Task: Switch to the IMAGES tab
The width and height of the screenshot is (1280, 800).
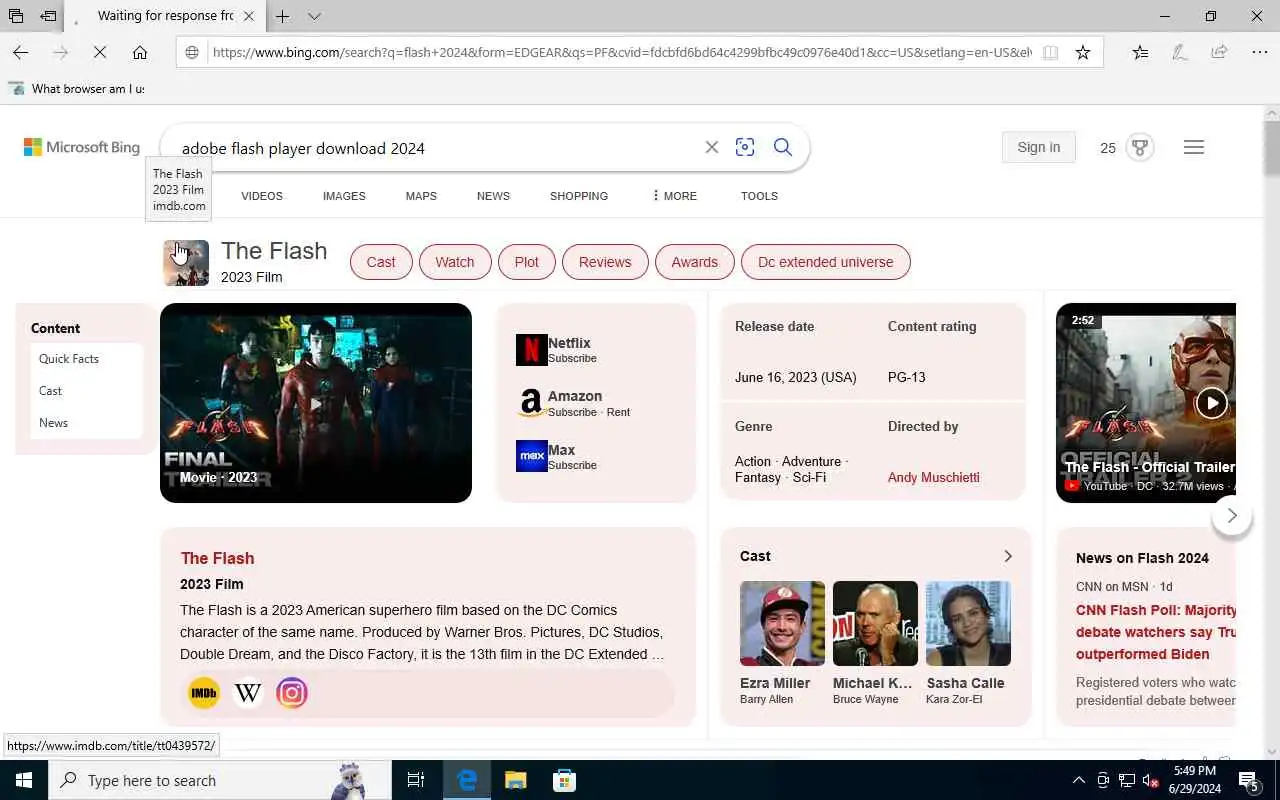Action: (344, 196)
